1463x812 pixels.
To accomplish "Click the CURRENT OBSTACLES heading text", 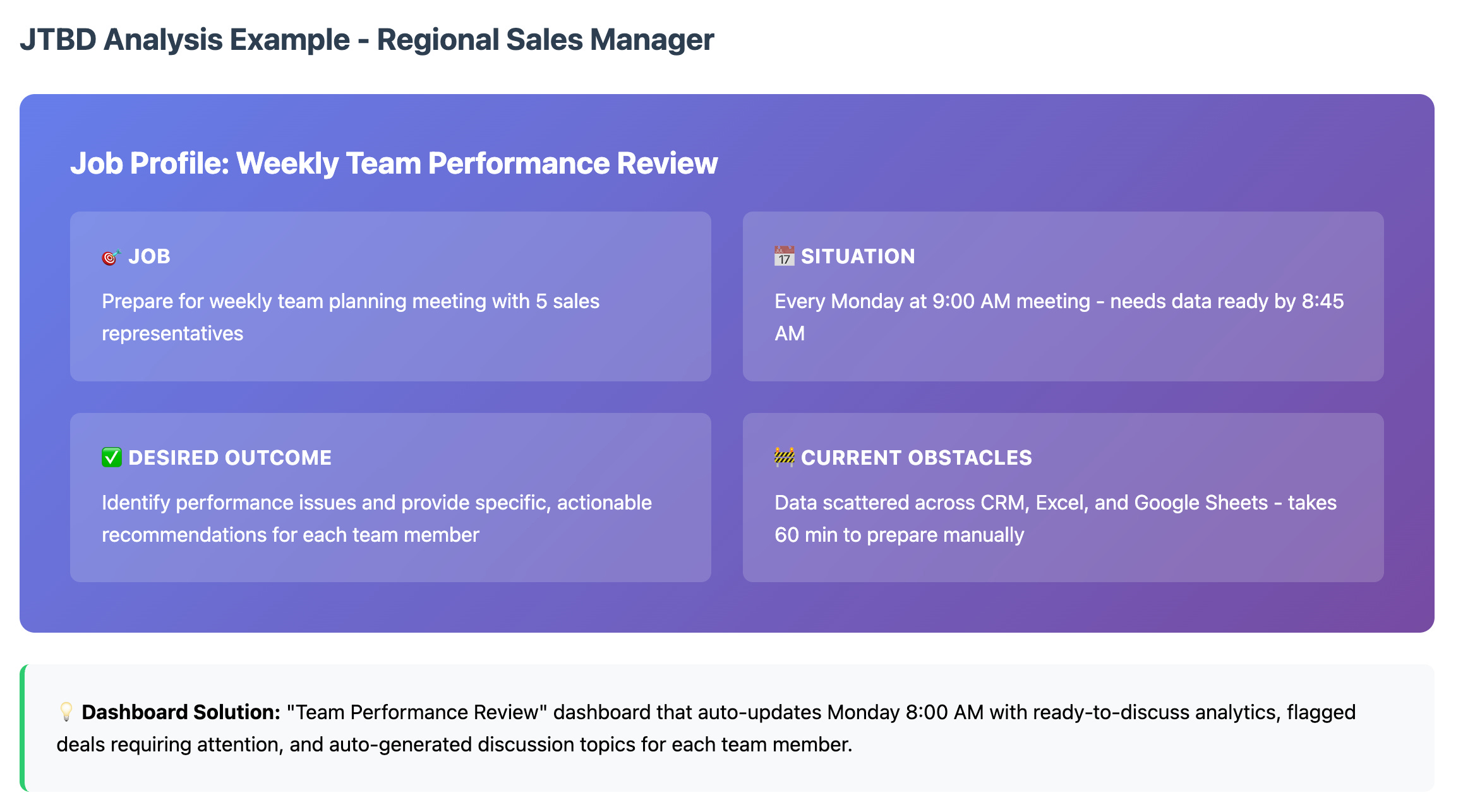I will 916,458.
